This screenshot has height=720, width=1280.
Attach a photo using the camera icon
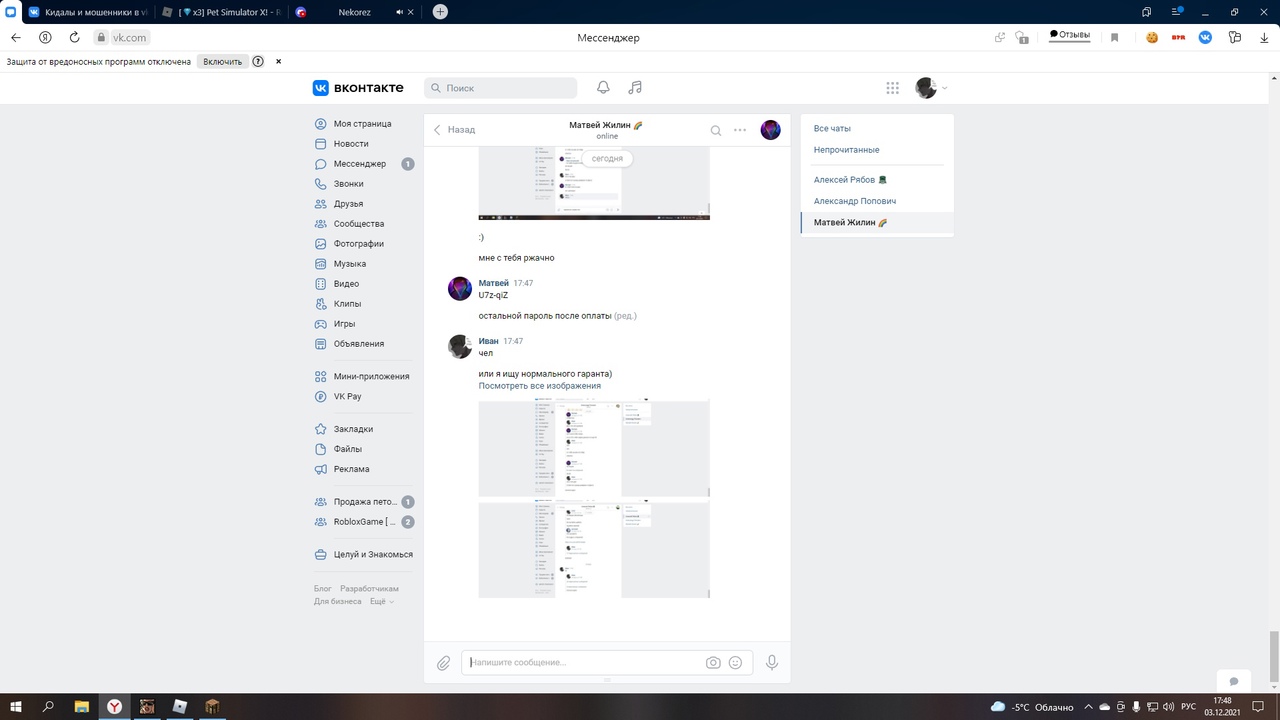pos(713,663)
